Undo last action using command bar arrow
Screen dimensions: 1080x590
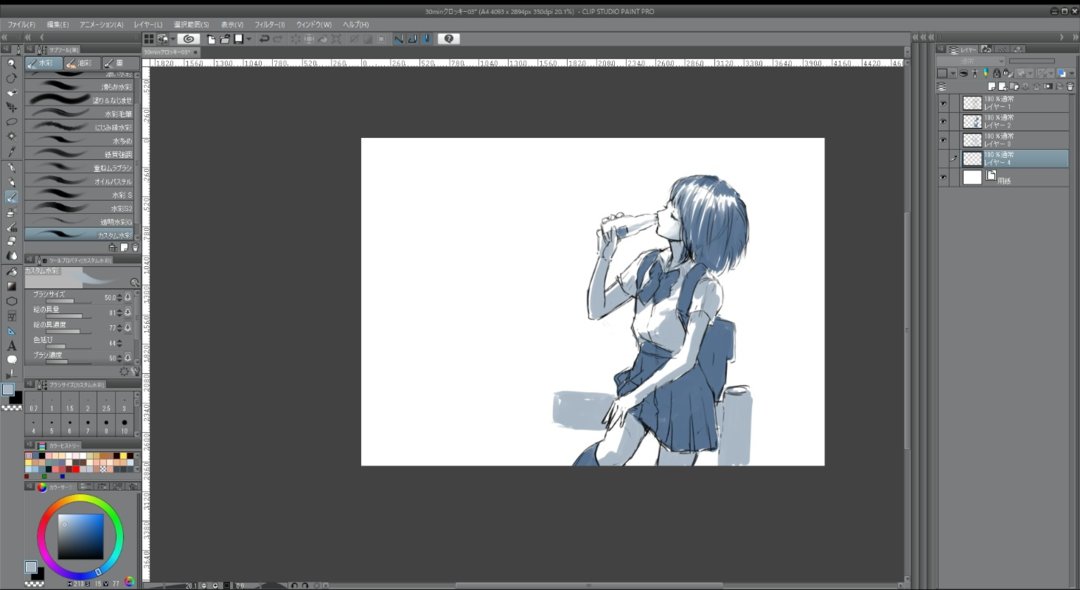(x=264, y=39)
